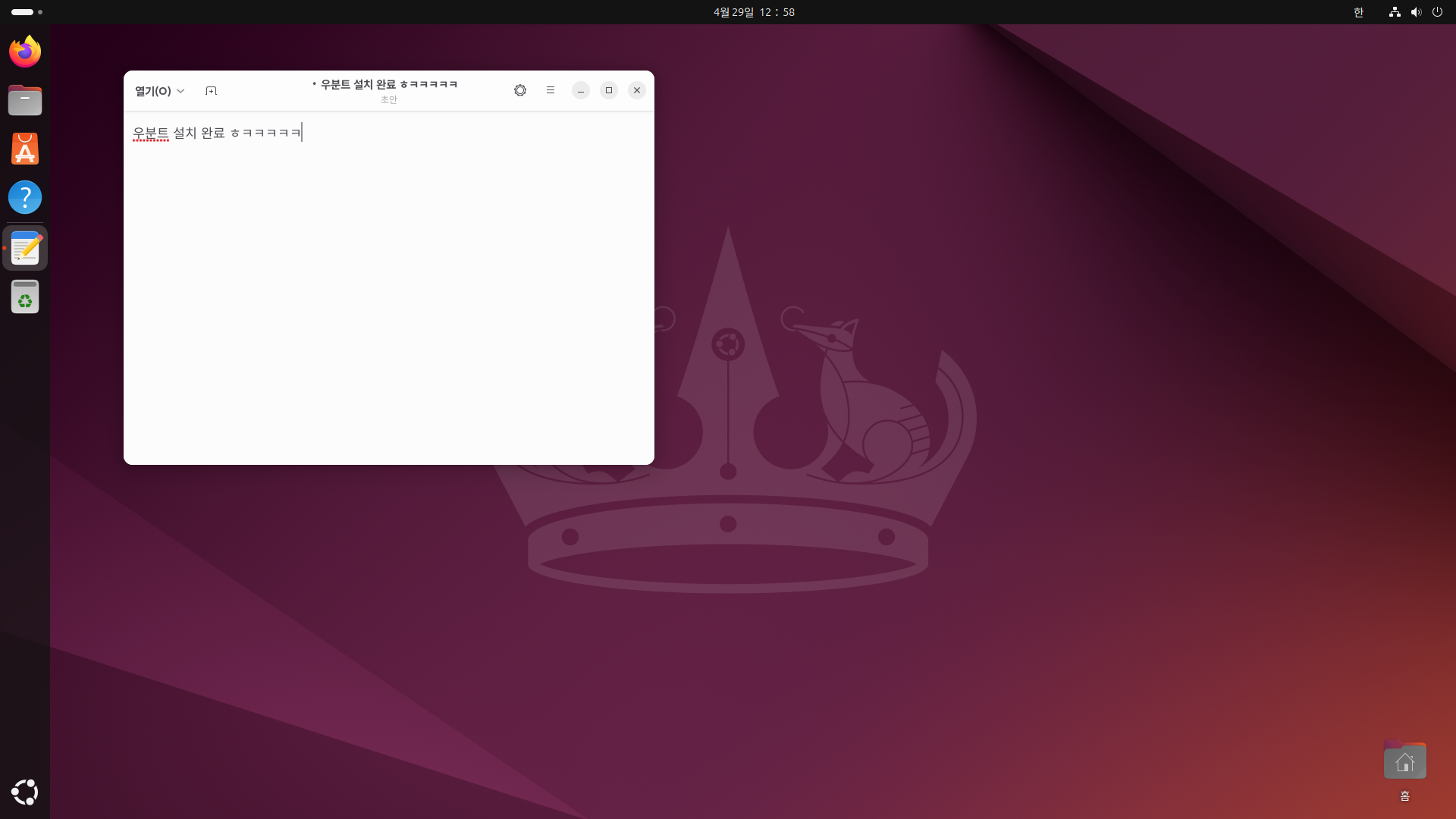The height and width of the screenshot is (819, 1456).
Task: Open the 홈 home folder on desktop
Action: click(x=1404, y=761)
